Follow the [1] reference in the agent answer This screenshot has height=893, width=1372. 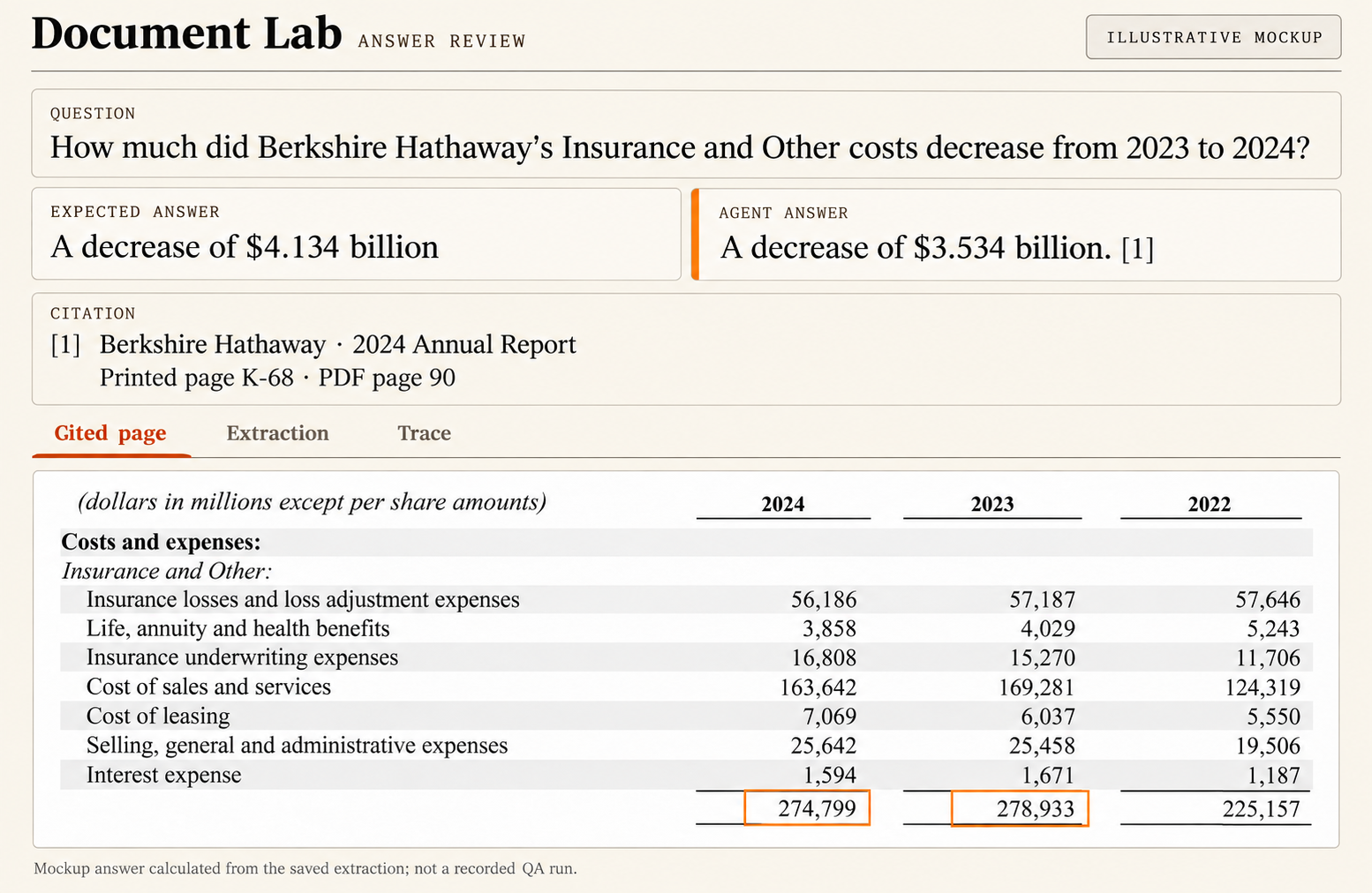1138,249
